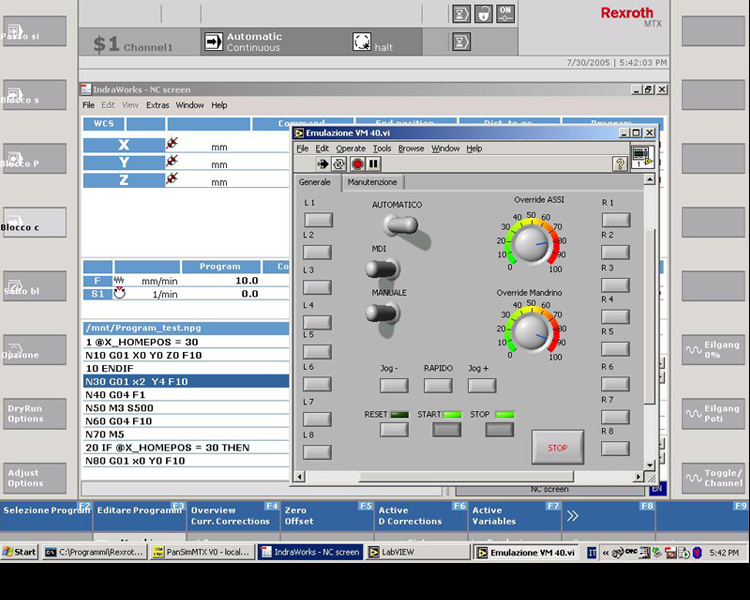750x600 pixels.
Task: Toggle the R 8 button
Action: tap(616, 448)
